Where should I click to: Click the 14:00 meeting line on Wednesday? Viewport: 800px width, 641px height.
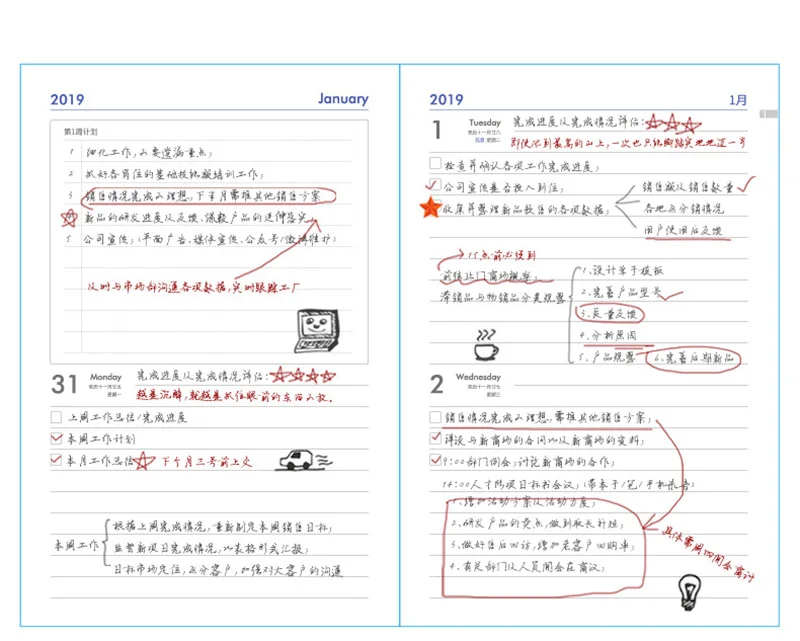point(568,483)
